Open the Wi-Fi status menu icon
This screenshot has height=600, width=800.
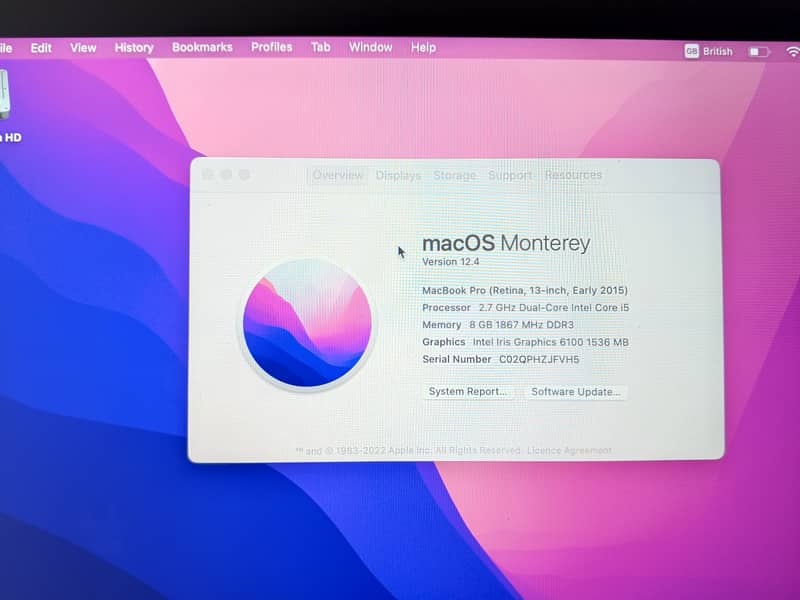tap(793, 51)
